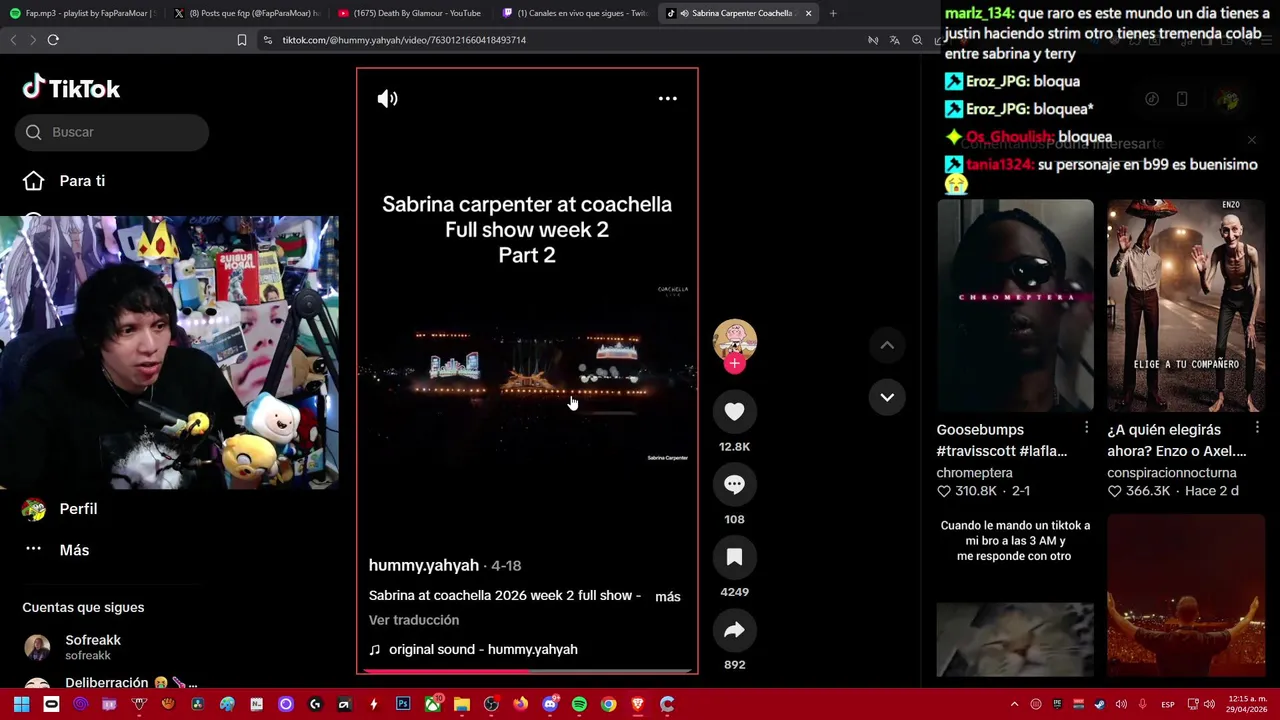Open chromeptera creator link
Viewport: 1280px width, 720px height.
974,473
